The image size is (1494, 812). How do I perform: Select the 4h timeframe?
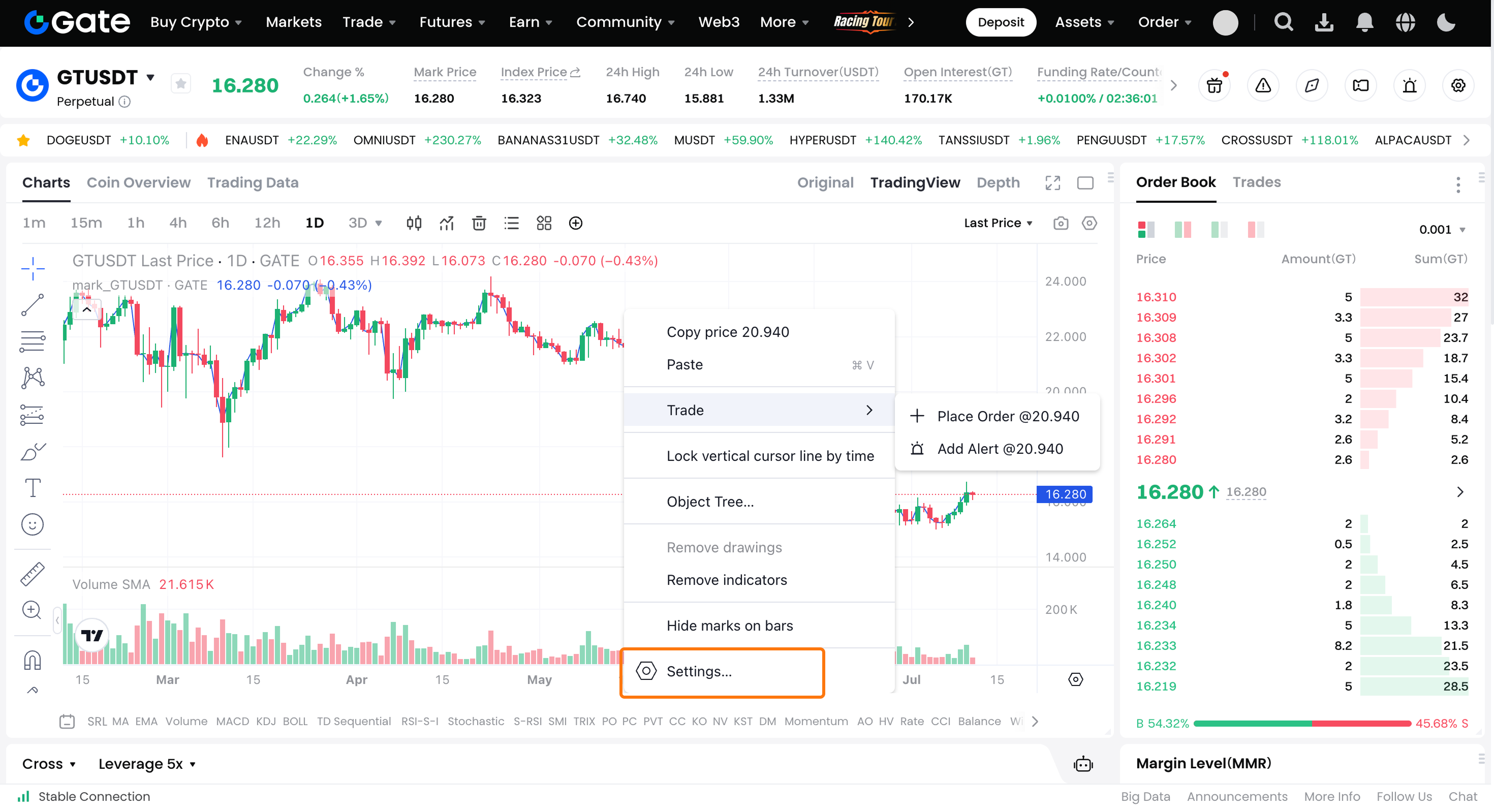click(x=178, y=223)
